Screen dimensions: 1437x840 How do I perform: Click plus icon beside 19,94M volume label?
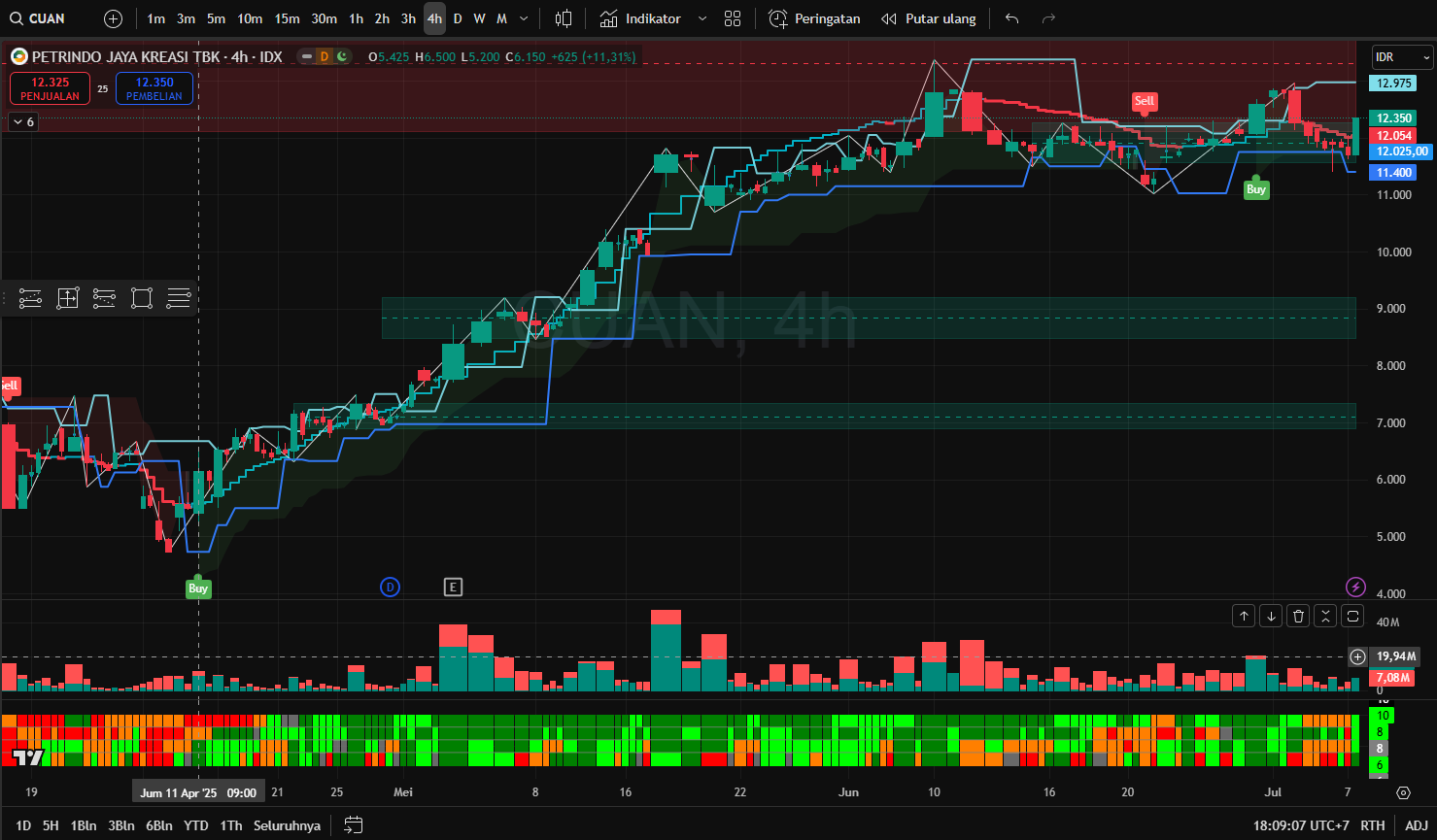pyautogui.click(x=1358, y=656)
